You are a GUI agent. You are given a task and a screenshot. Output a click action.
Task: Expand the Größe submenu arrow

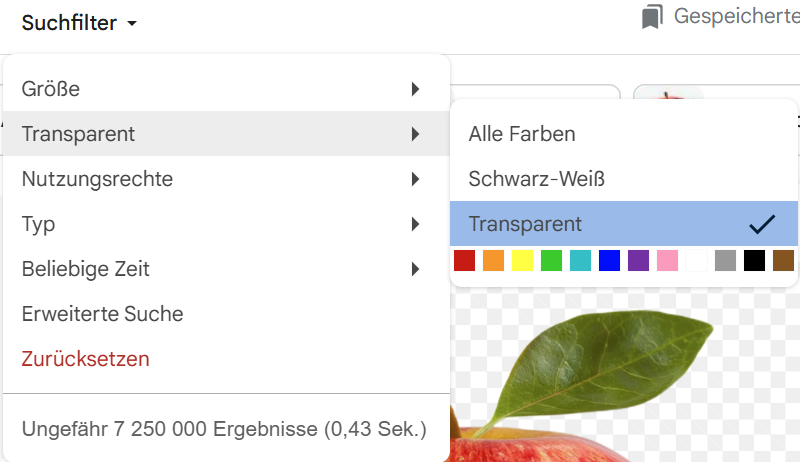pos(414,89)
